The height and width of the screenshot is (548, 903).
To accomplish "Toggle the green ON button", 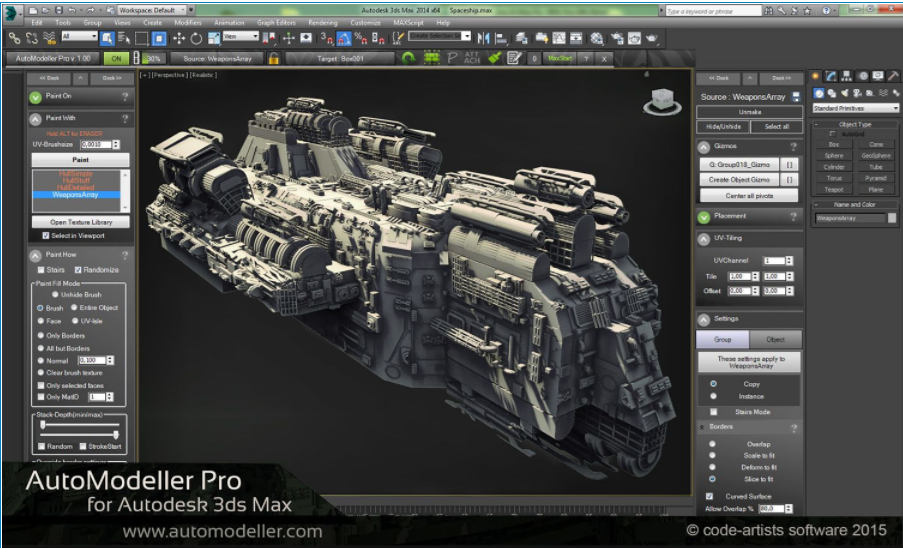I will coord(116,58).
